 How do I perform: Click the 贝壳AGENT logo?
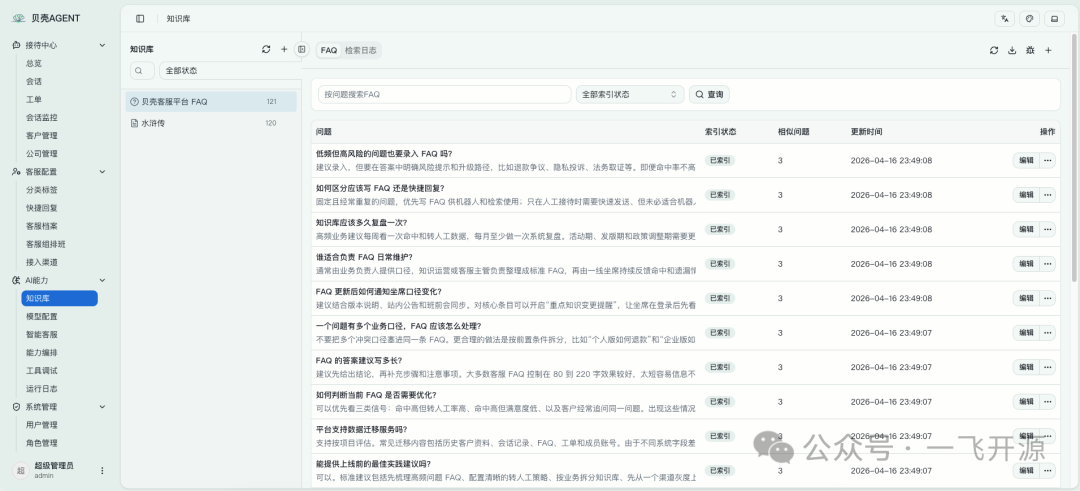47,19
